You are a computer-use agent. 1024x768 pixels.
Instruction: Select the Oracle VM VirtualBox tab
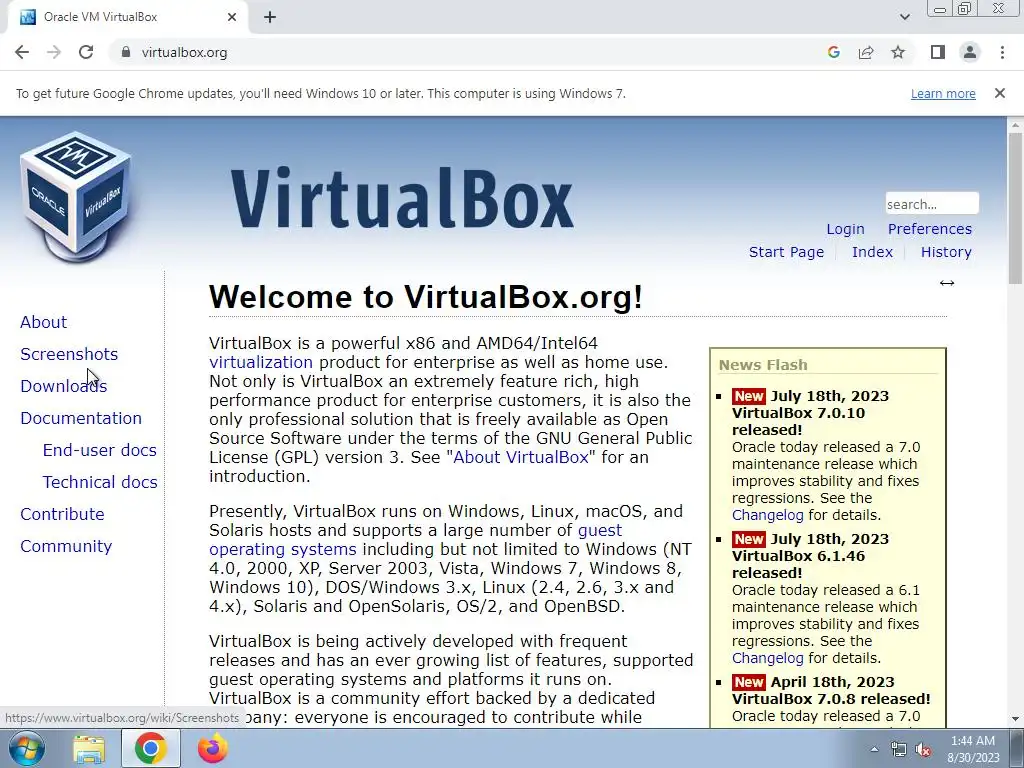127,18
